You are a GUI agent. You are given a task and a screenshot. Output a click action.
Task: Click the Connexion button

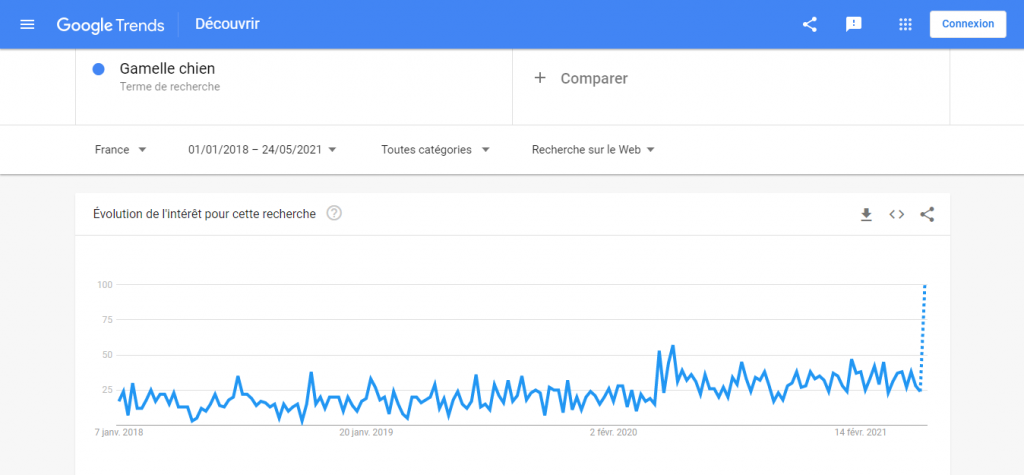click(967, 24)
